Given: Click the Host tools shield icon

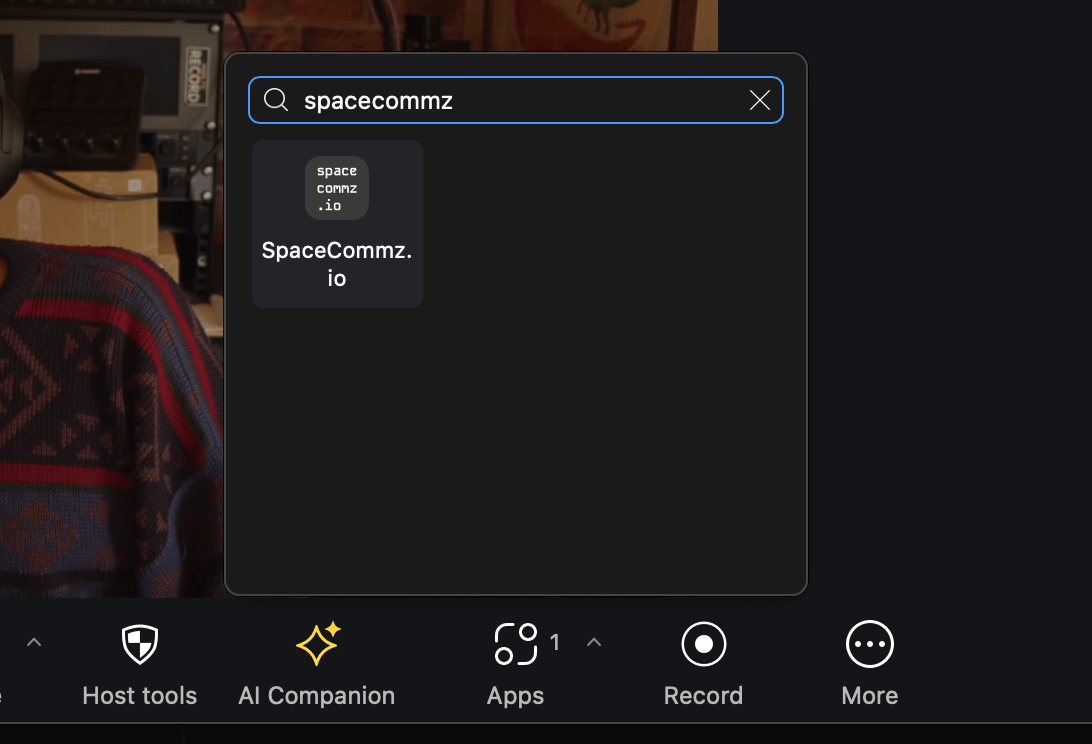Looking at the screenshot, I should pos(139,643).
